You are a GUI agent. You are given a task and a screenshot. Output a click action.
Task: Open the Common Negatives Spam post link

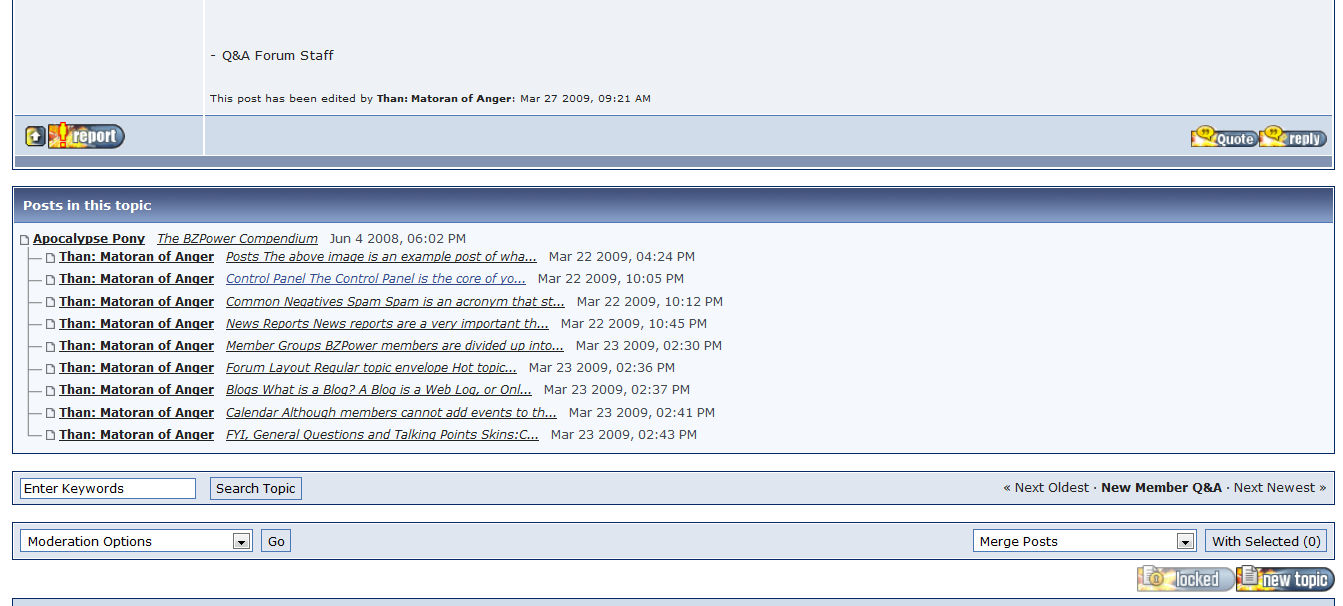395,301
